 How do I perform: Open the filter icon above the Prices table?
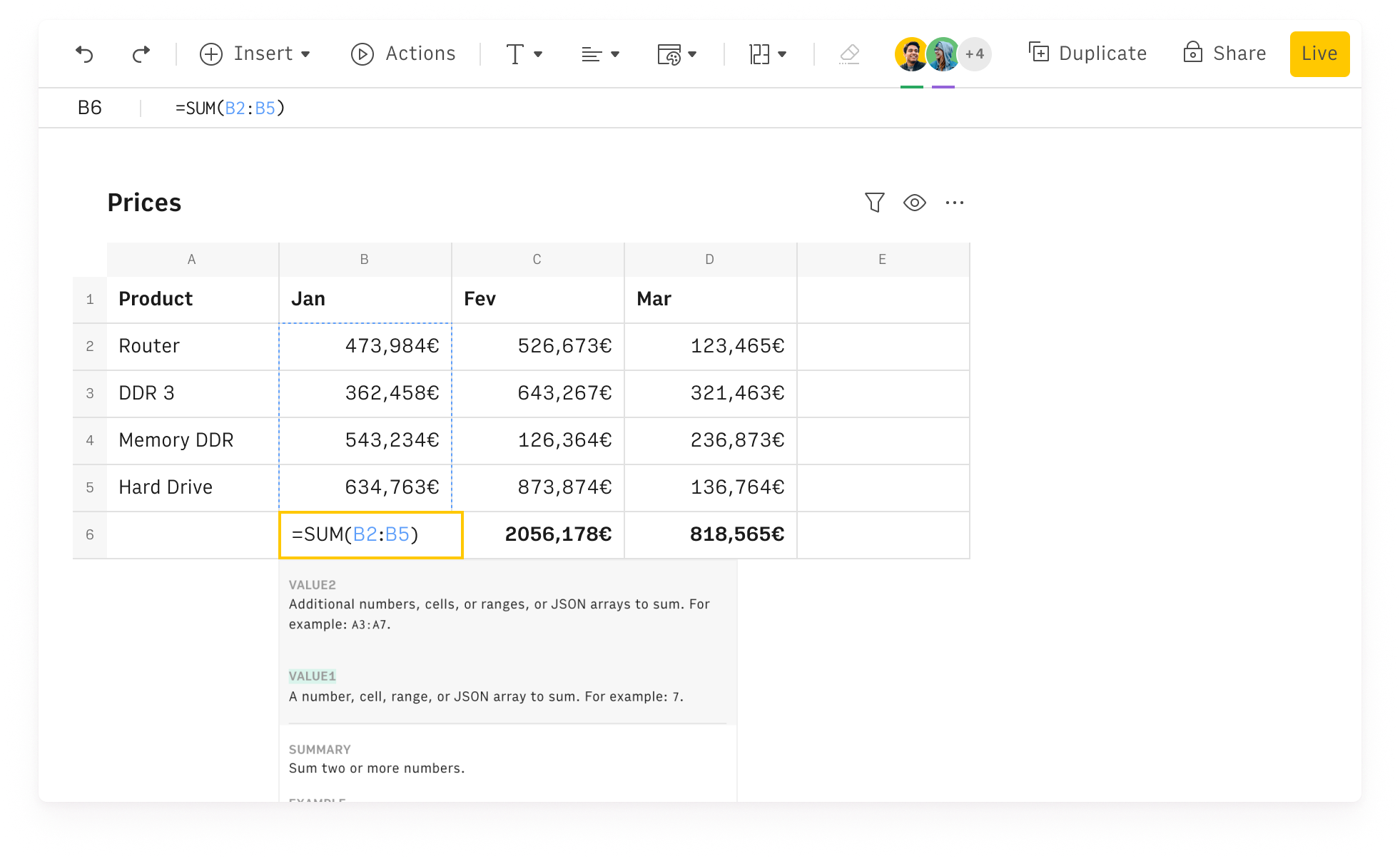tap(875, 203)
